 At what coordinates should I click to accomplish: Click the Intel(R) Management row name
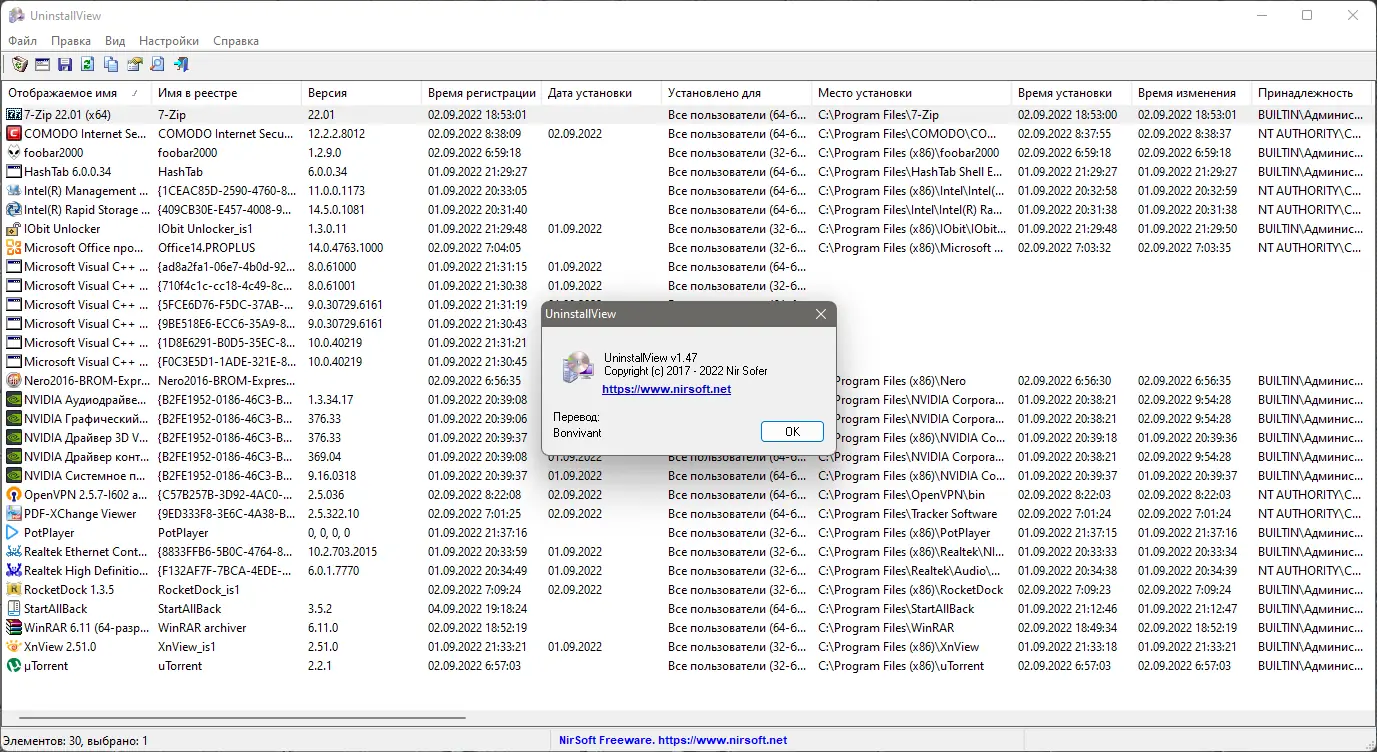(85, 191)
